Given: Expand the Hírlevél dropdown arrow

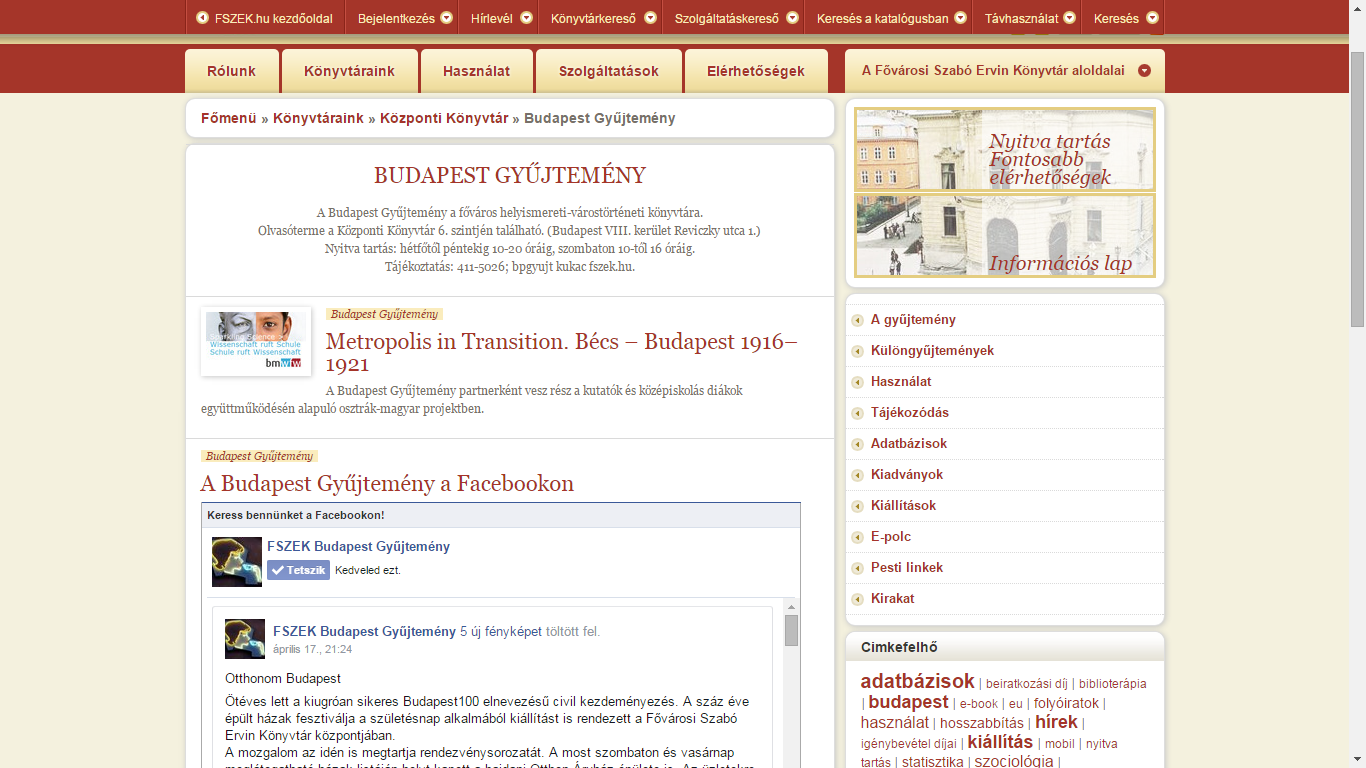Looking at the screenshot, I should pos(524,18).
